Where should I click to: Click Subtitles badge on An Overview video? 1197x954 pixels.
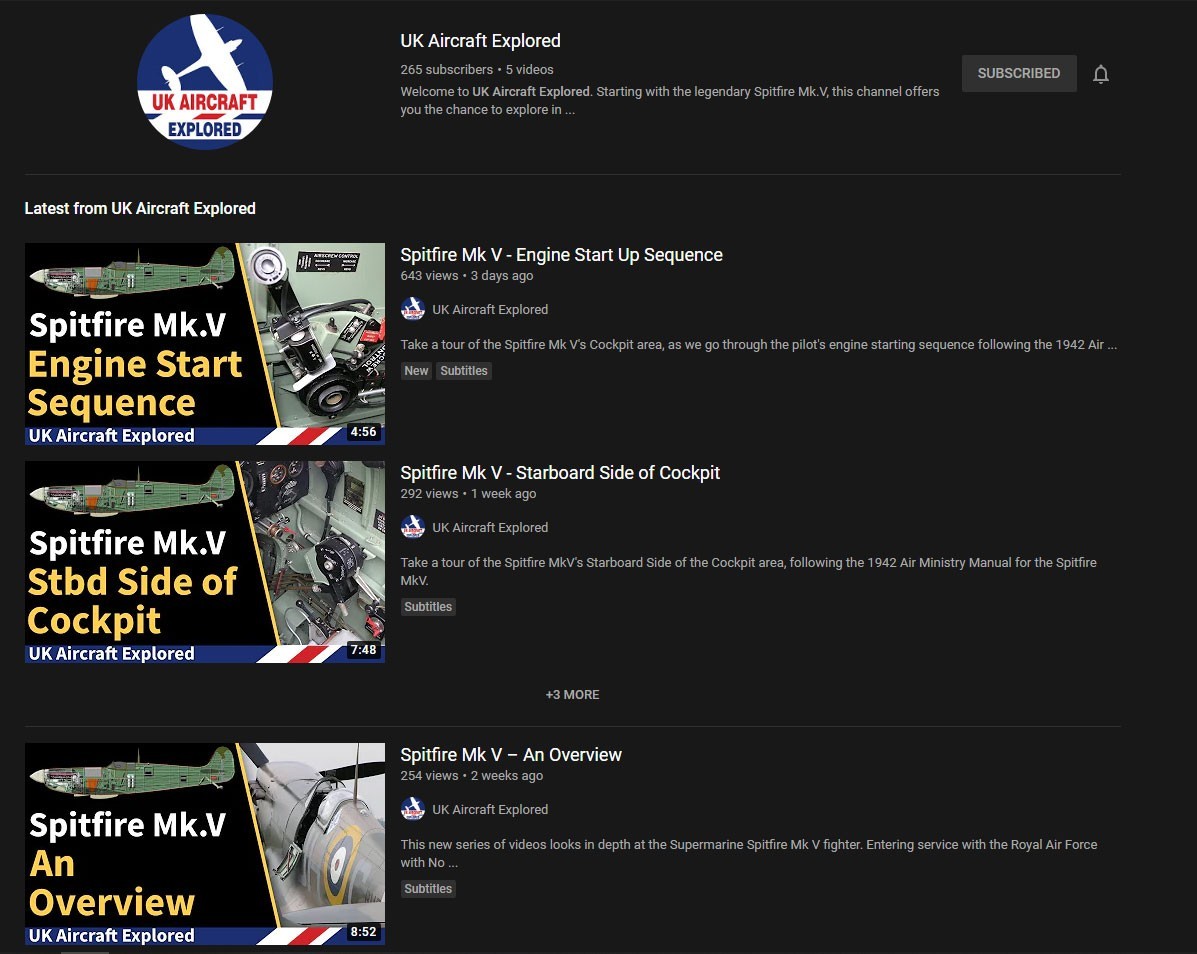coord(428,889)
